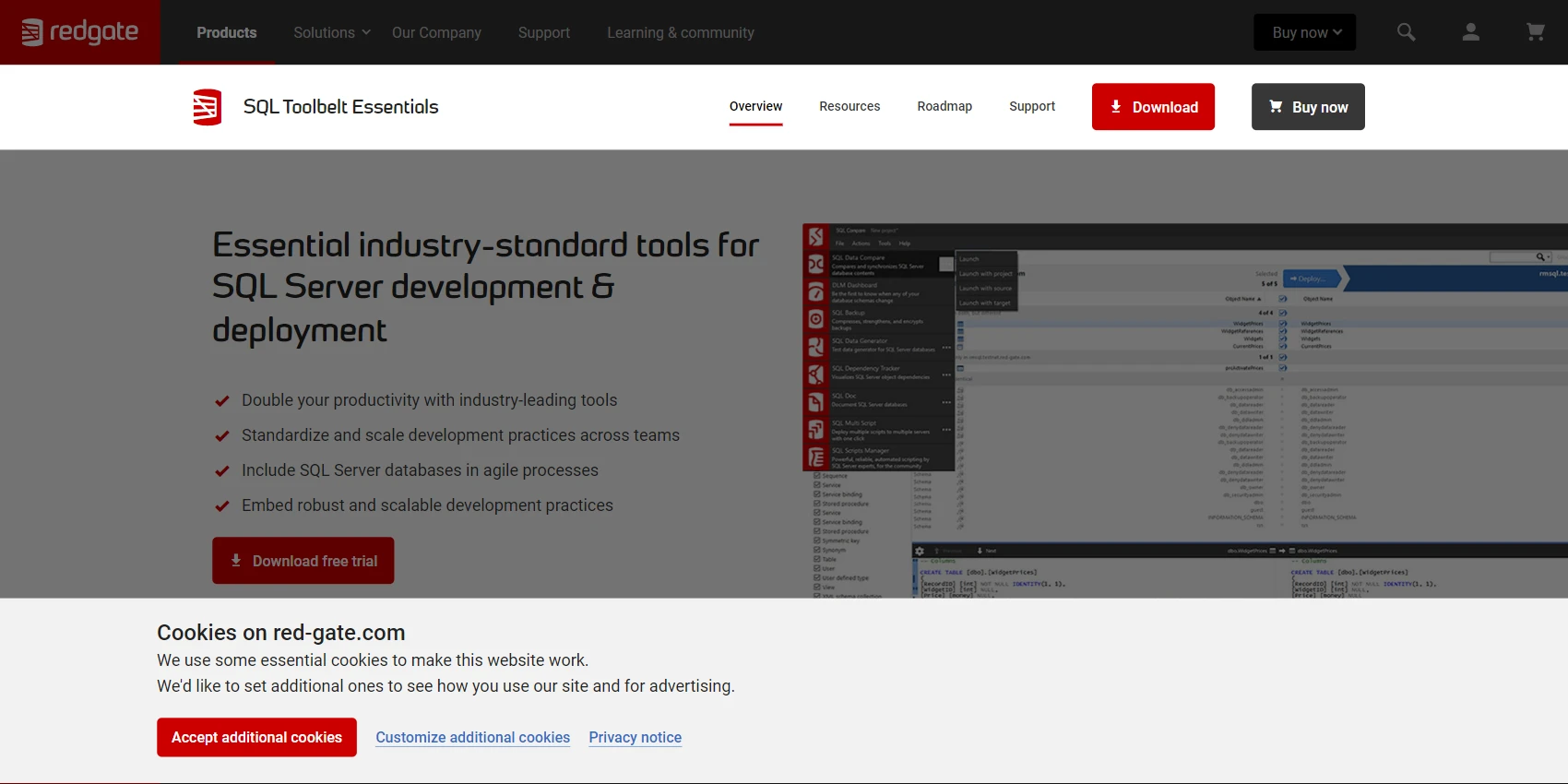Viewport: 1568px width, 784px height.
Task: Click 'Include SQL Server databases in agile processes'
Action: tap(420, 470)
